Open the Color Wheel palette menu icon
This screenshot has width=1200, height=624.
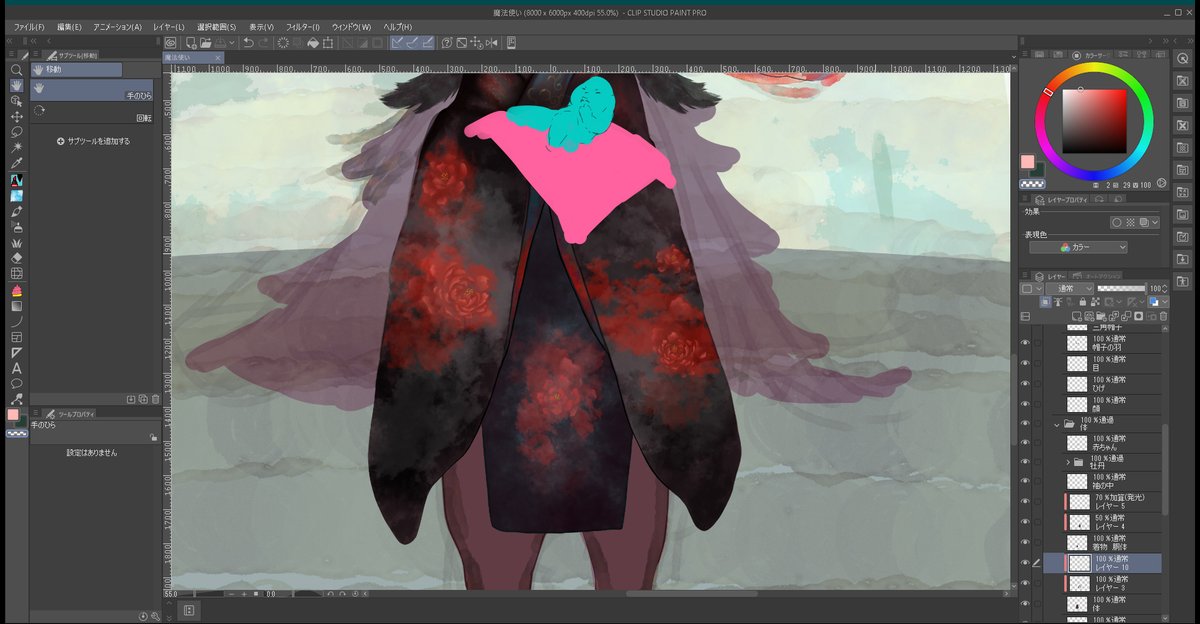coord(1024,55)
